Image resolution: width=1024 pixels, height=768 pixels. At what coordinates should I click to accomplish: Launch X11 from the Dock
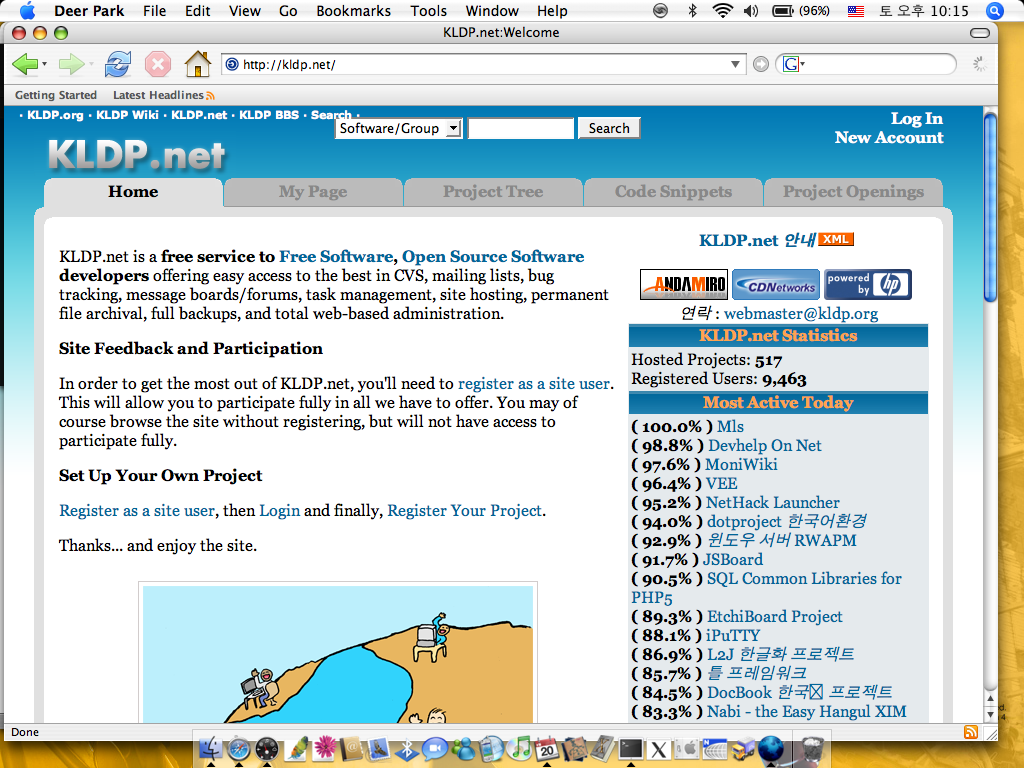(659, 750)
